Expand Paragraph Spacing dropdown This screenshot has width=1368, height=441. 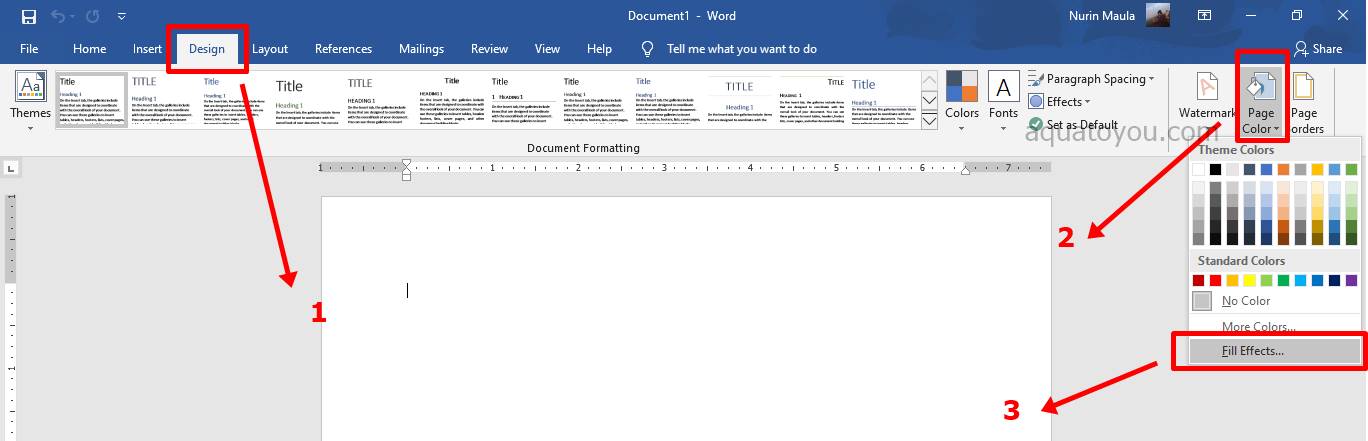(x=1092, y=79)
